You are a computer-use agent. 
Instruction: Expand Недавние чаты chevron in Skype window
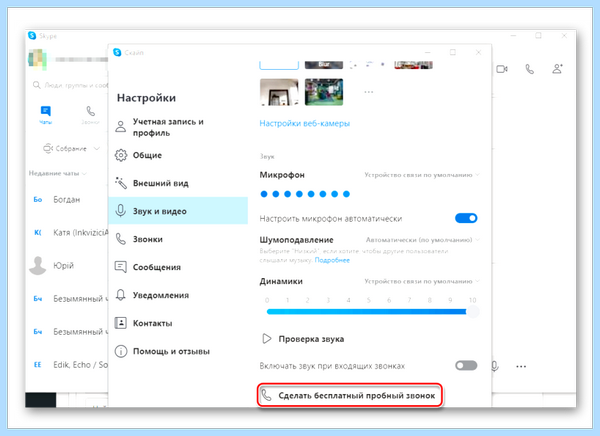click(x=84, y=174)
